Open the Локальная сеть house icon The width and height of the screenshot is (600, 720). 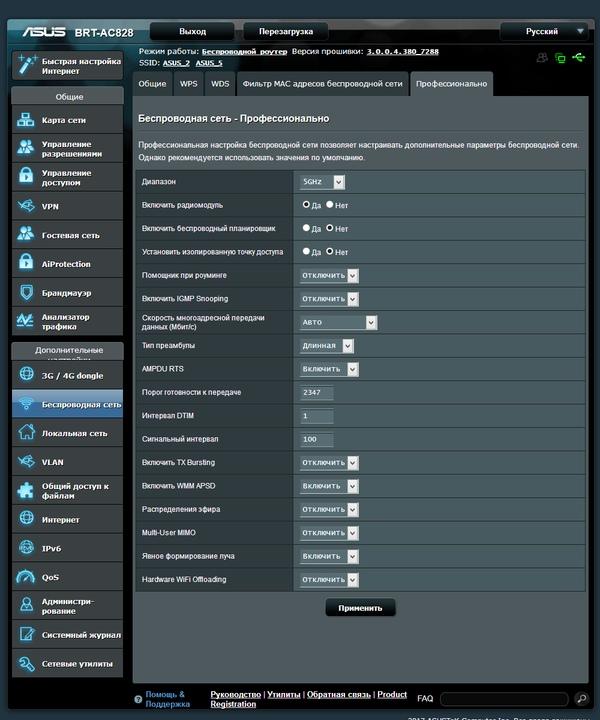pyautogui.click(x=26, y=432)
